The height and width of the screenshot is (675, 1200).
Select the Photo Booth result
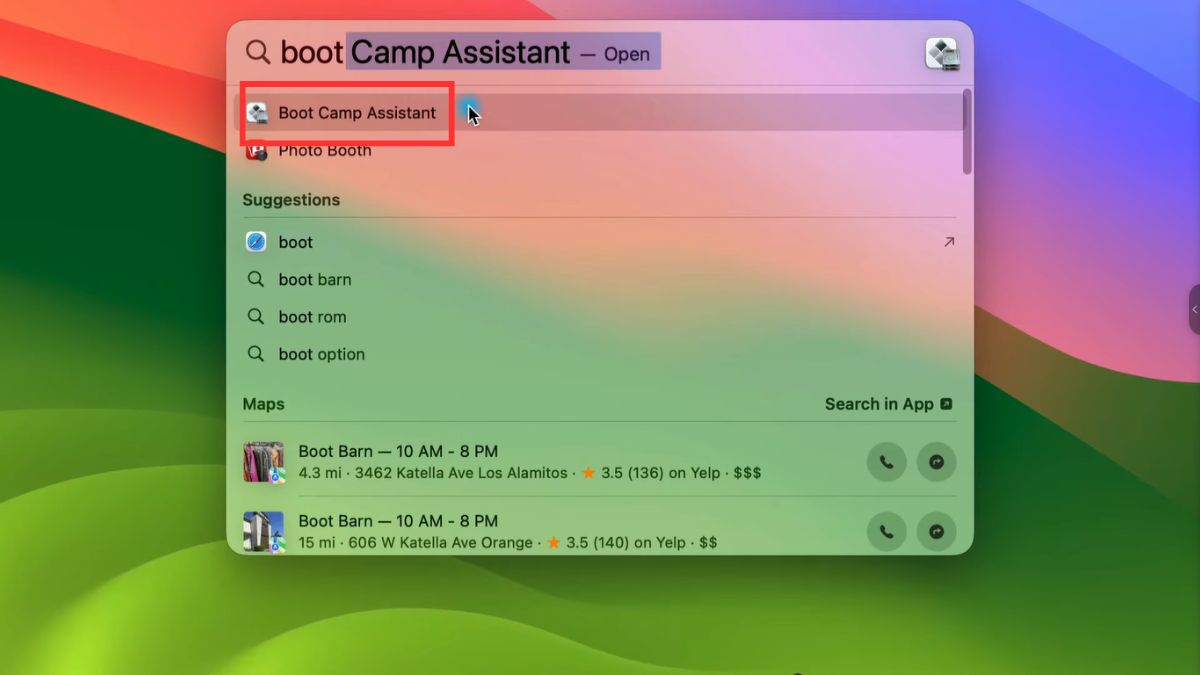coord(598,150)
